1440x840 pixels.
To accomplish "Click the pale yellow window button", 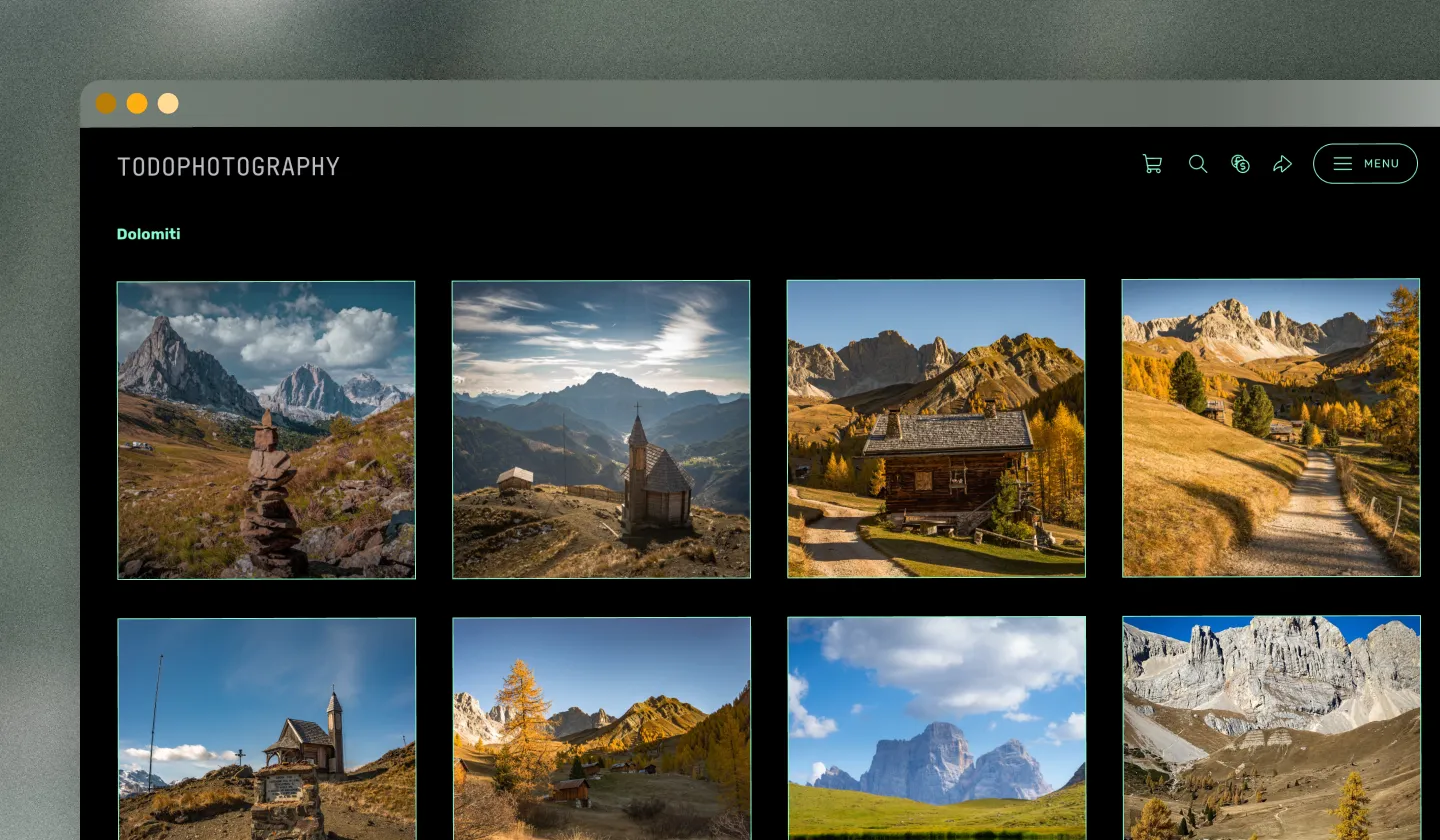I will [168, 103].
